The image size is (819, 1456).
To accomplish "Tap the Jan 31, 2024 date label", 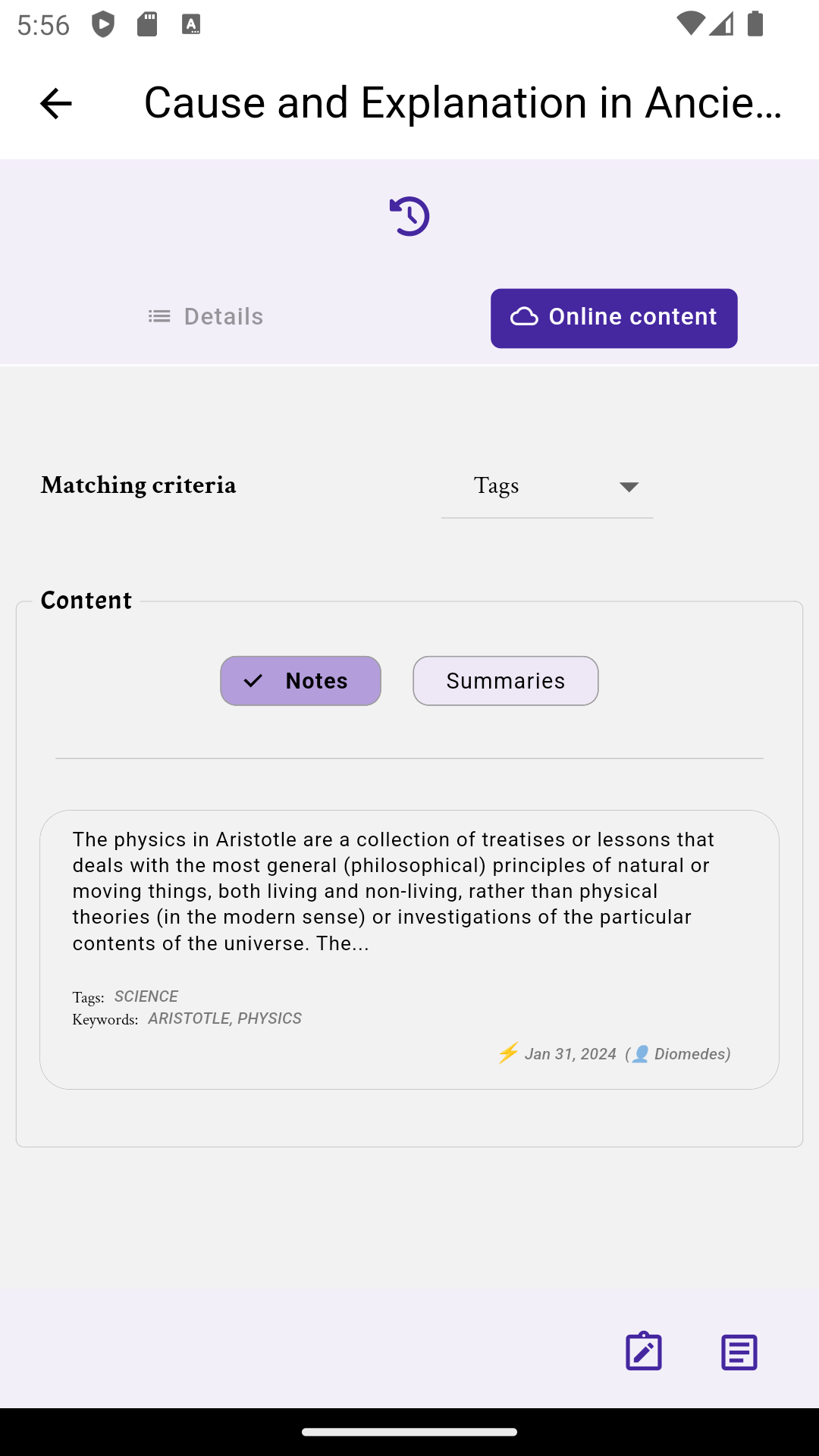I will (570, 1054).
